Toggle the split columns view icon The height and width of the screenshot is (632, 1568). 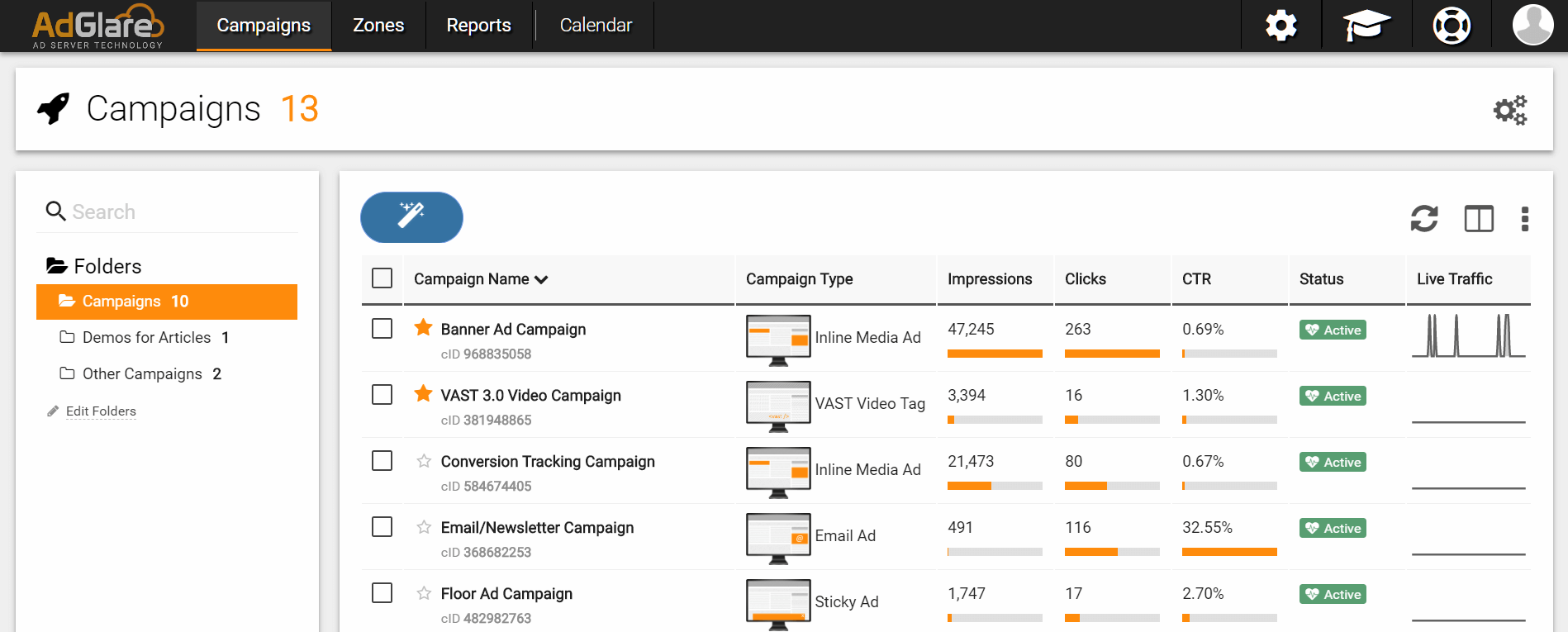click(x=1479, y=219)
